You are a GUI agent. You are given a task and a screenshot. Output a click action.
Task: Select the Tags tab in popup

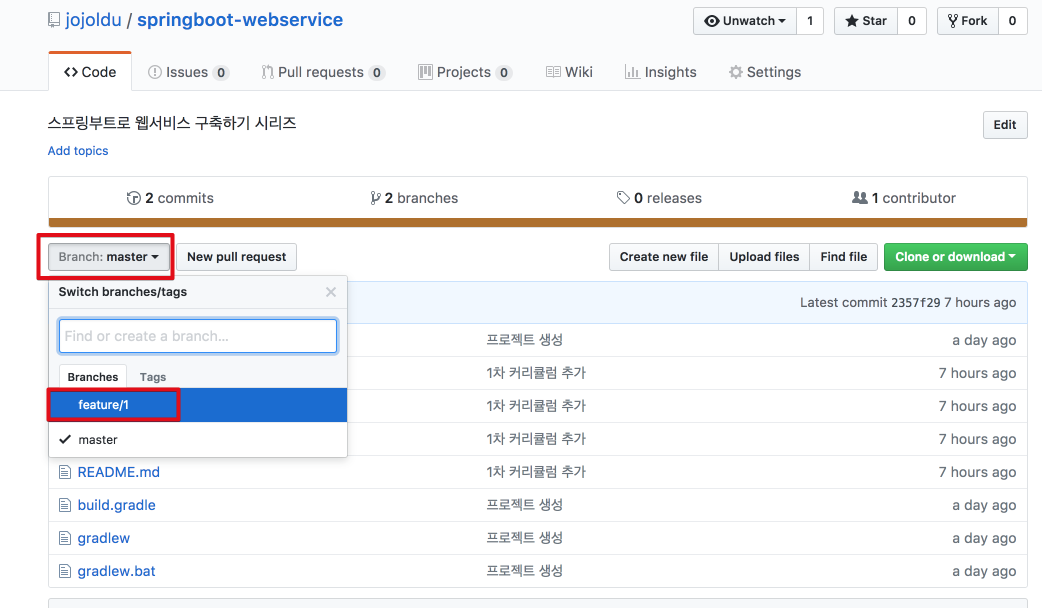(x=153, y=377)
